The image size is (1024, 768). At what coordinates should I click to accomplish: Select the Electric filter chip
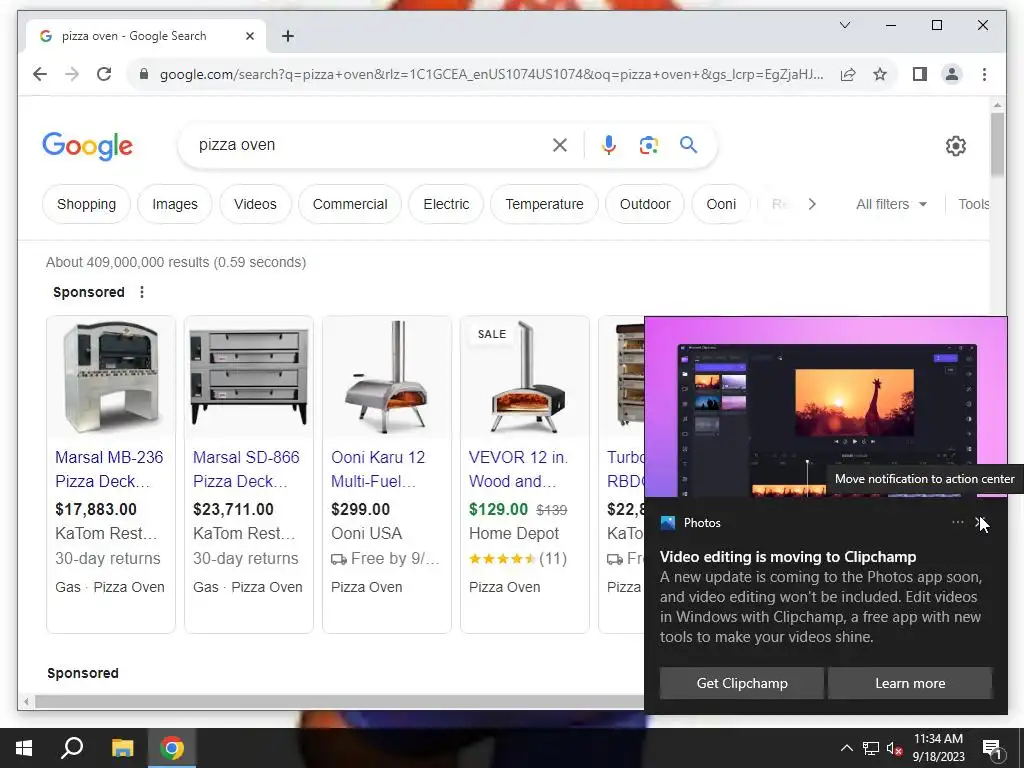(x=446, y=204)
